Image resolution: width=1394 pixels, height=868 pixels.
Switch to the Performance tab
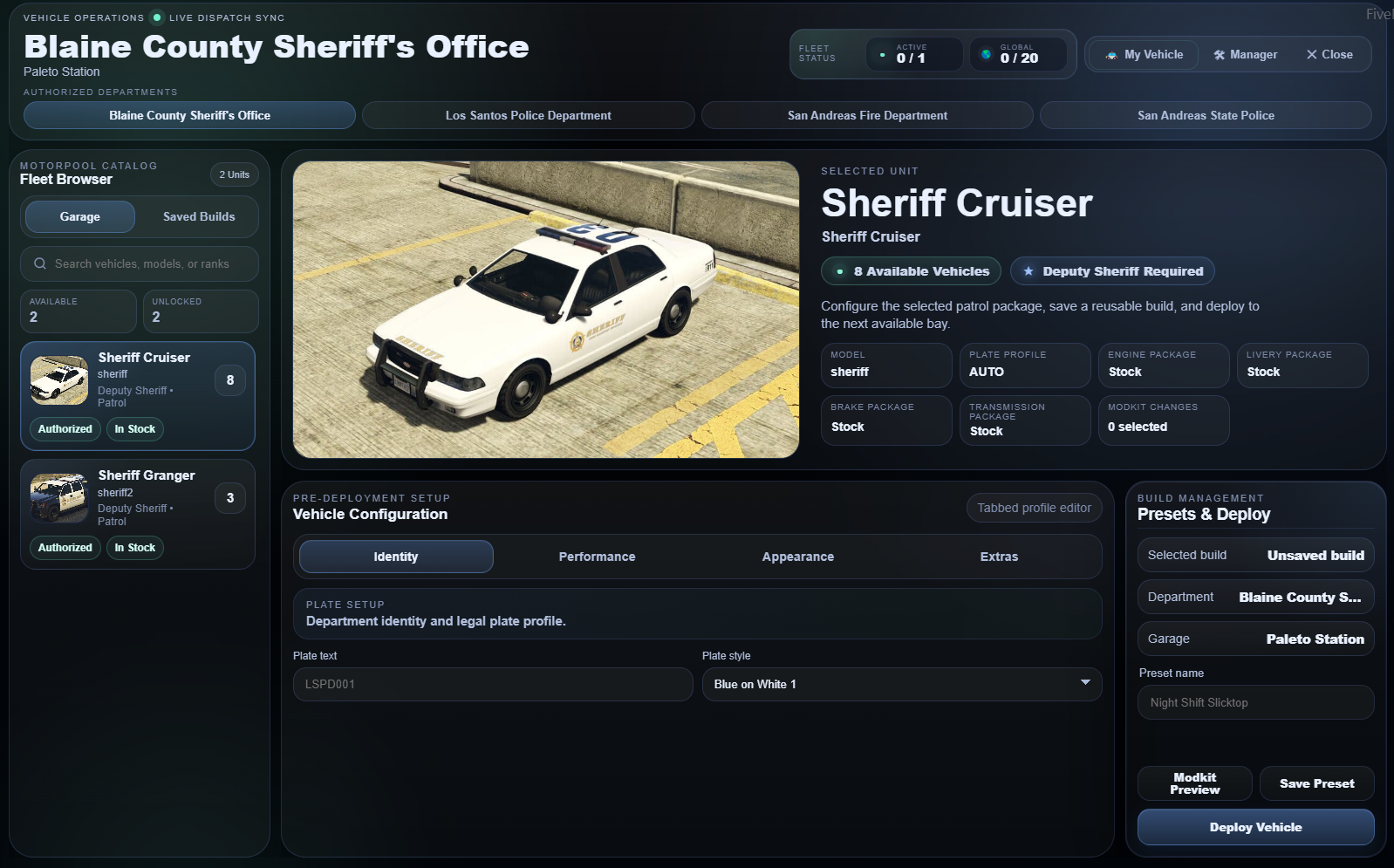pyautogui.click(x=597, y=557)
